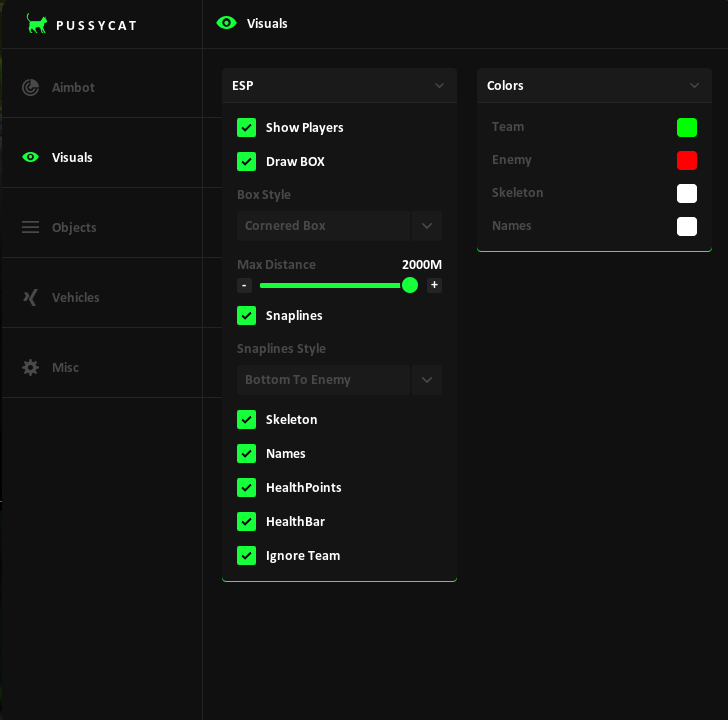The width and height of the screenshot is (728, 720).
Task: Open the Cornered Box style dropdown
Action: (x=339, y=226)
